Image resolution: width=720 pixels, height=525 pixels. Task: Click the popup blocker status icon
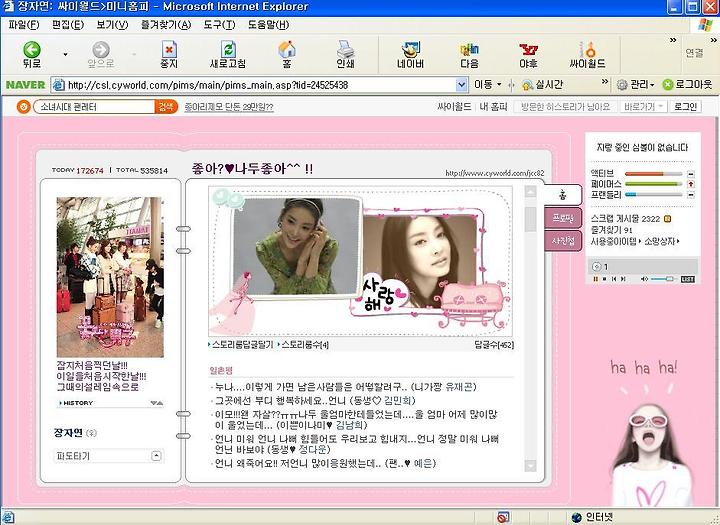(x=503, y=517)
